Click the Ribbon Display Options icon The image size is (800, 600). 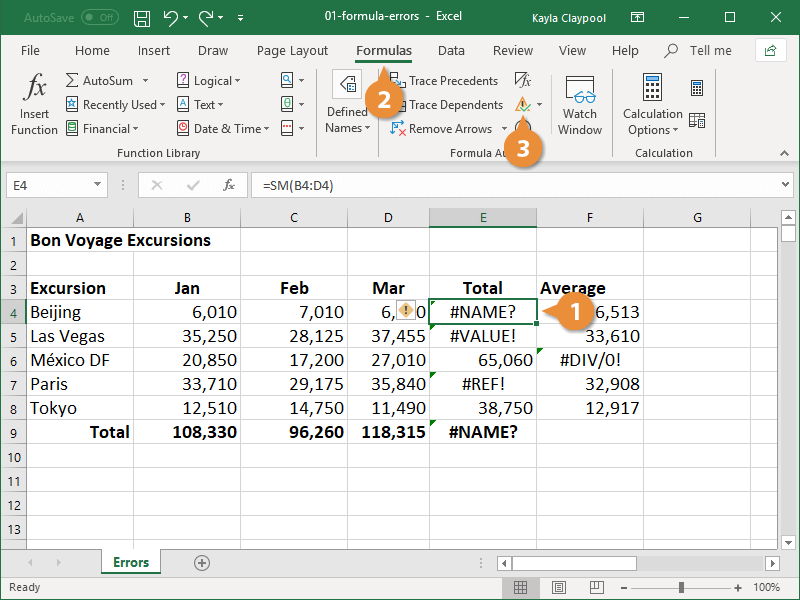click(637, 18)
